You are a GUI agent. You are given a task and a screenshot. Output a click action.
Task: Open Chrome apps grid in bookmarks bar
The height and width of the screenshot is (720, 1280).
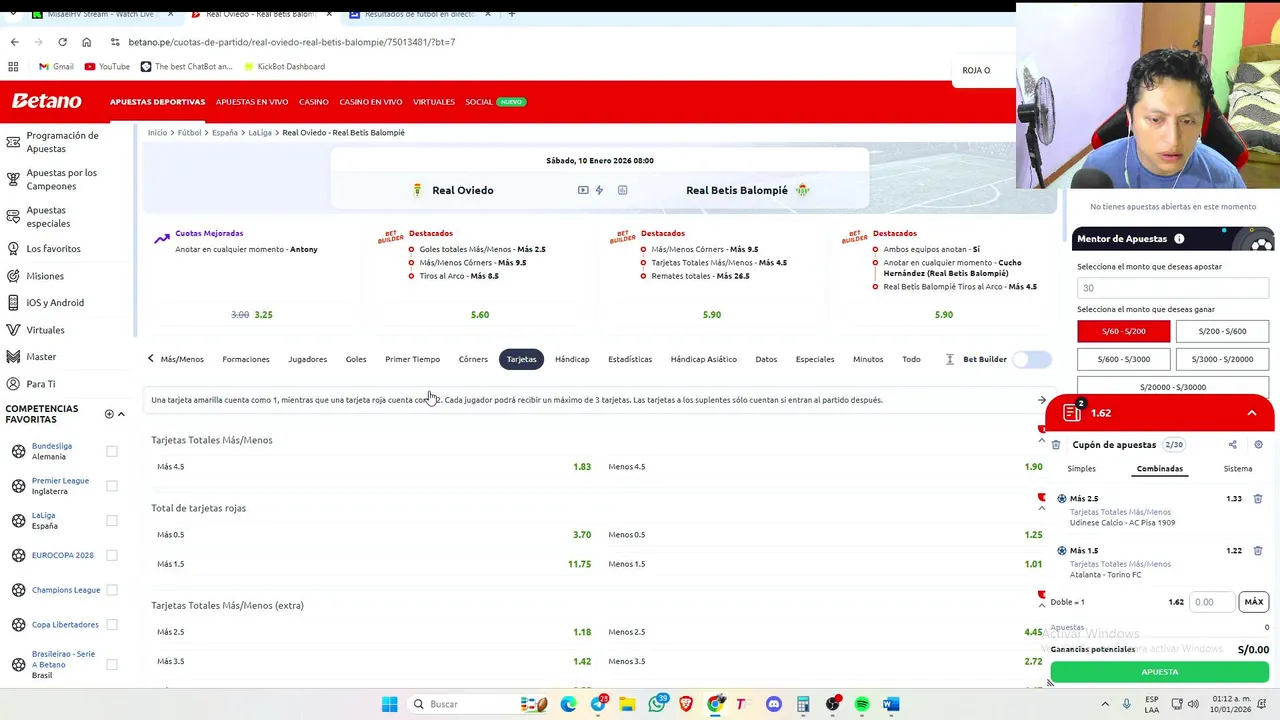coord(13,66)
